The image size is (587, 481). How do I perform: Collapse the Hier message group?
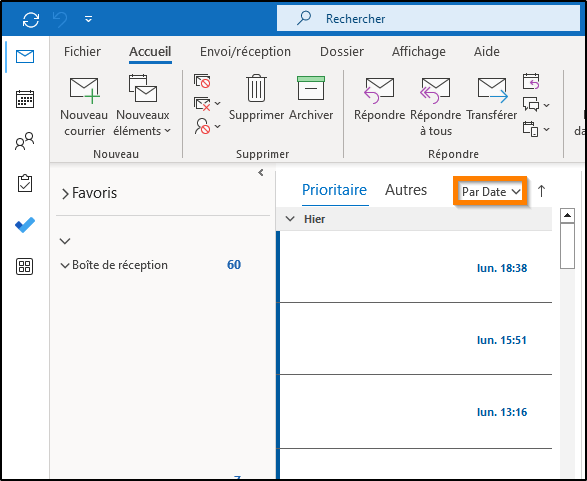(x=290, y=219)
